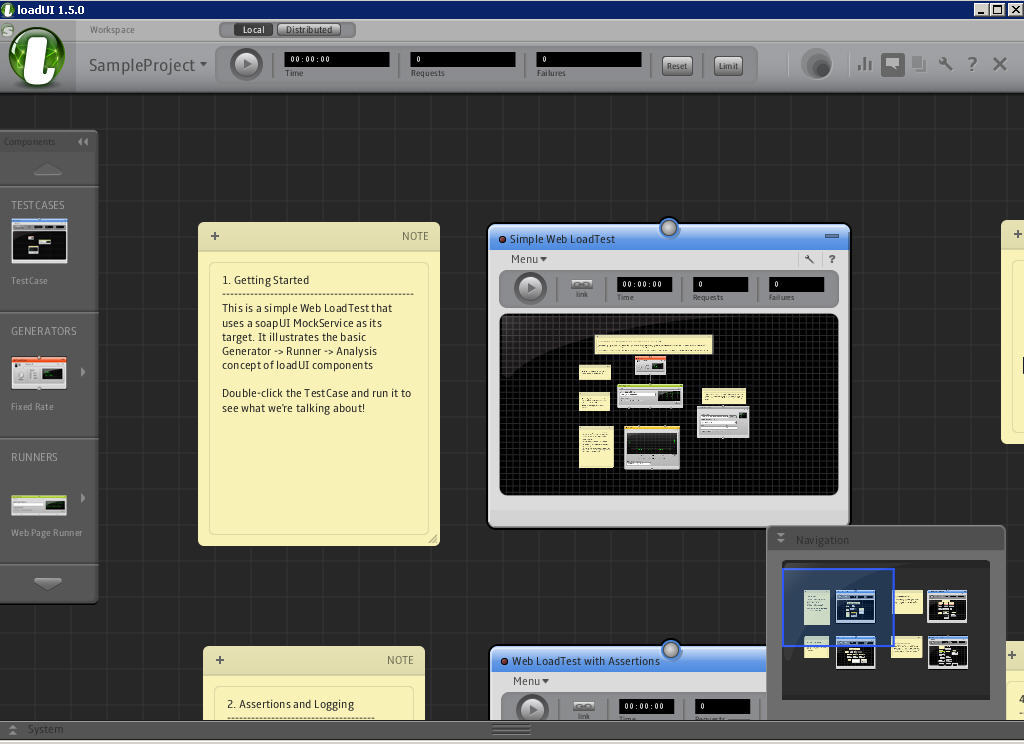
Task: Click the Workspace label
Action: (112, 30)
